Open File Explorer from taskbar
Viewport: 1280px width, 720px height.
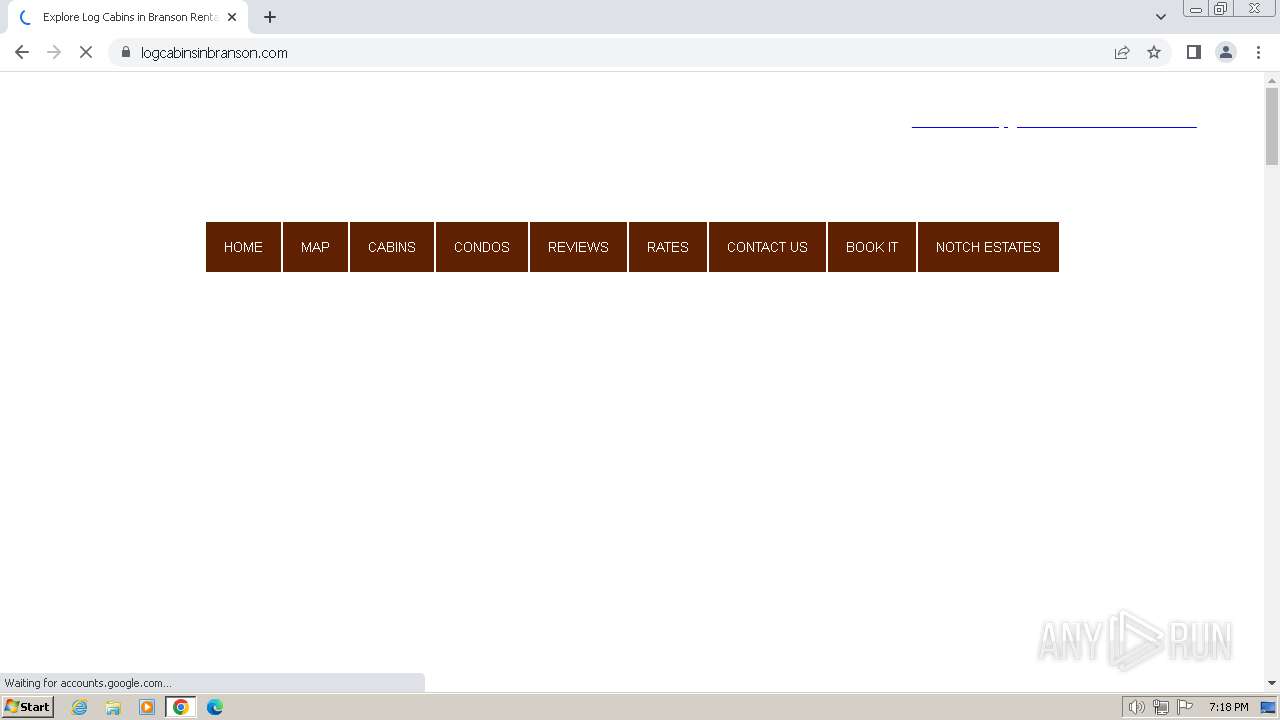pos(113,707)
